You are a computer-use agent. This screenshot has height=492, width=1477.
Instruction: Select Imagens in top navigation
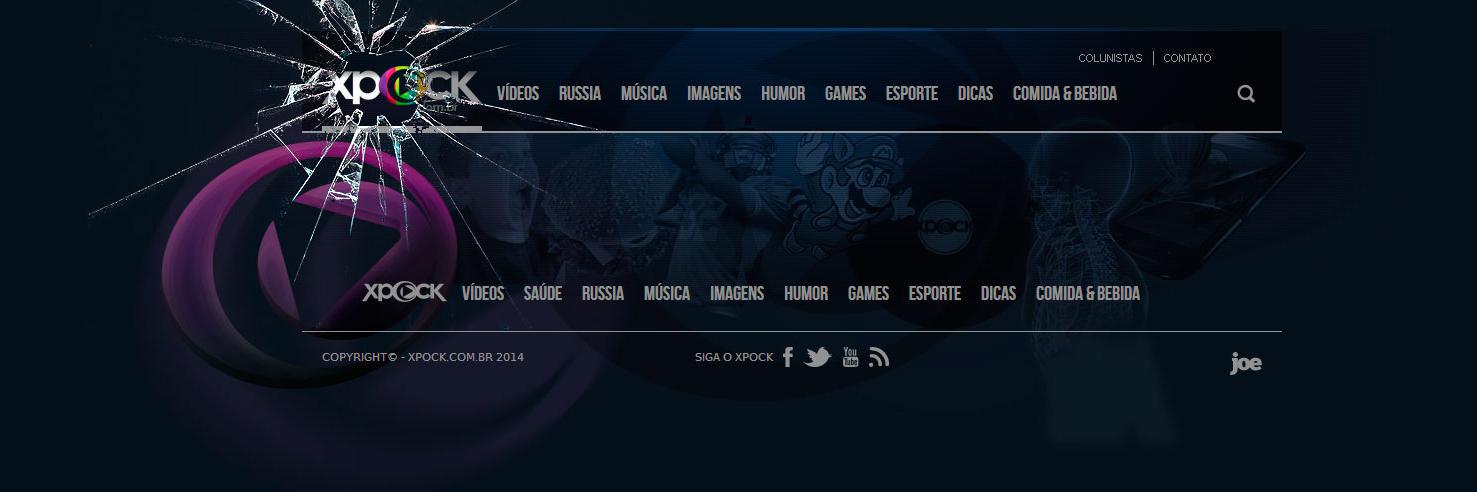pos(714,94)
